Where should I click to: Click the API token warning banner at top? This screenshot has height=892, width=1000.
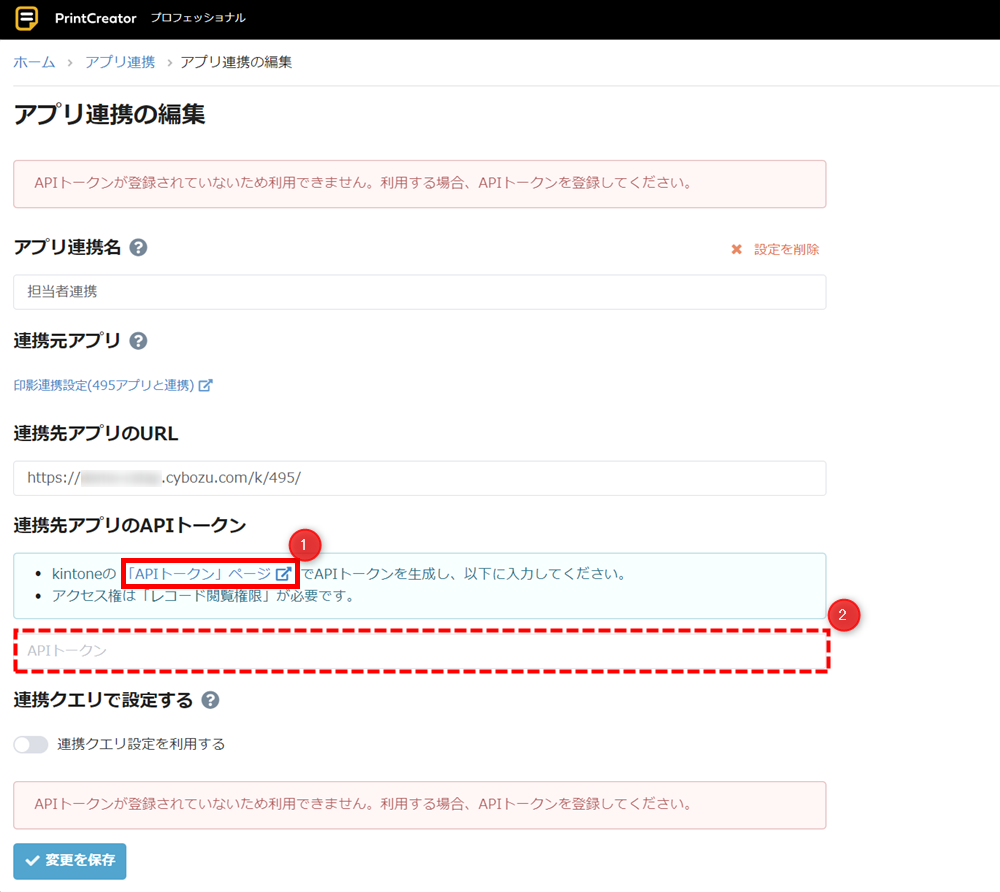tap(420, 184)
